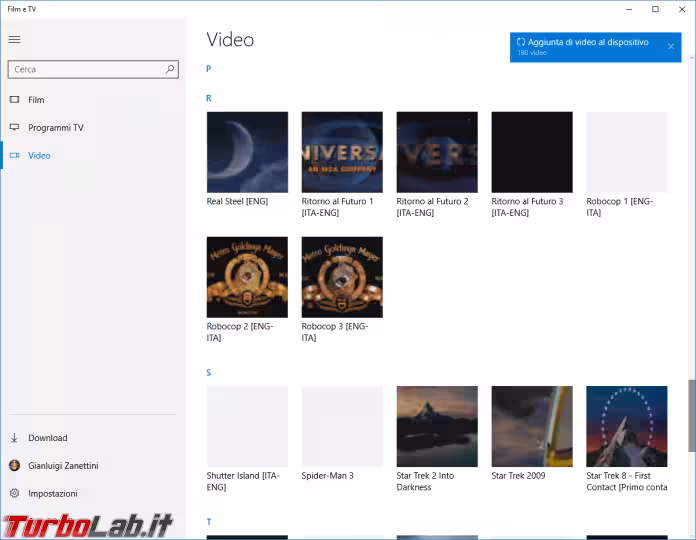This screenshot has width=696, height=540.
Task: Open the Real Steel [ENG] thumbnail
Action: 247,152
